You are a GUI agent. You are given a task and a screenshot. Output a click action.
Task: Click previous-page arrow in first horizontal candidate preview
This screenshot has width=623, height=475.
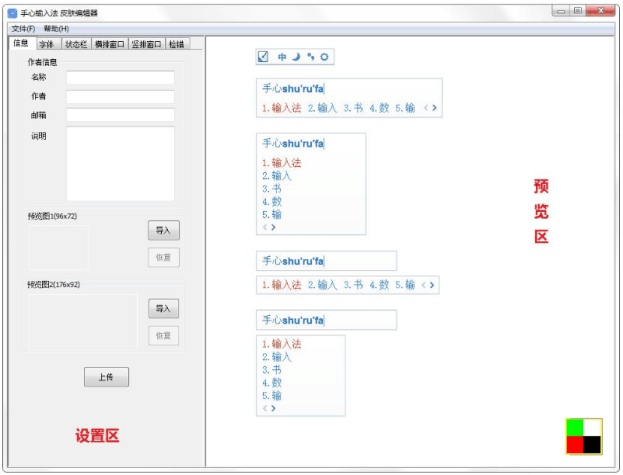click(x=426, y=108)
